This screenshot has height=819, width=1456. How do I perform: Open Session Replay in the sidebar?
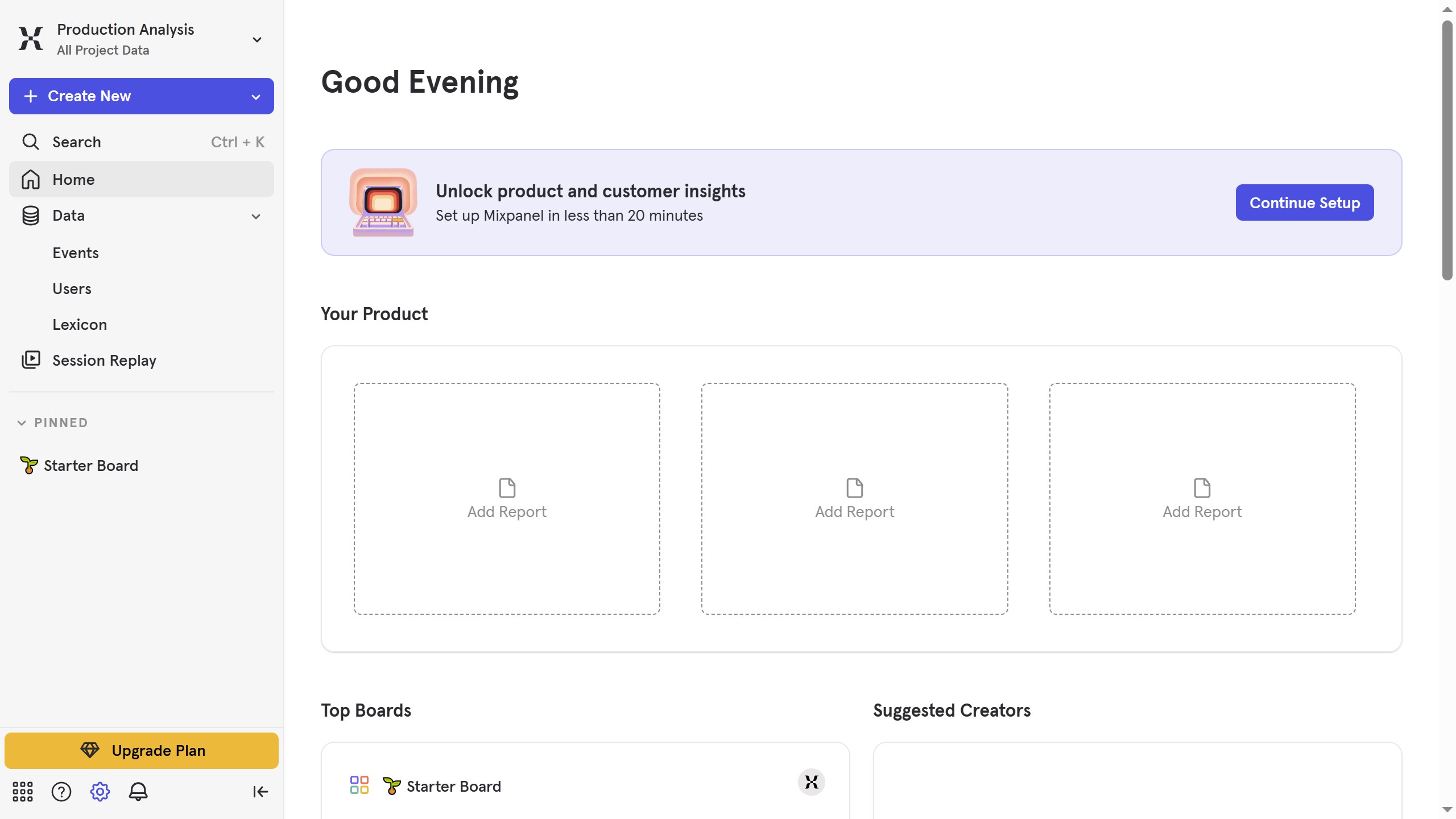[142, 360]
